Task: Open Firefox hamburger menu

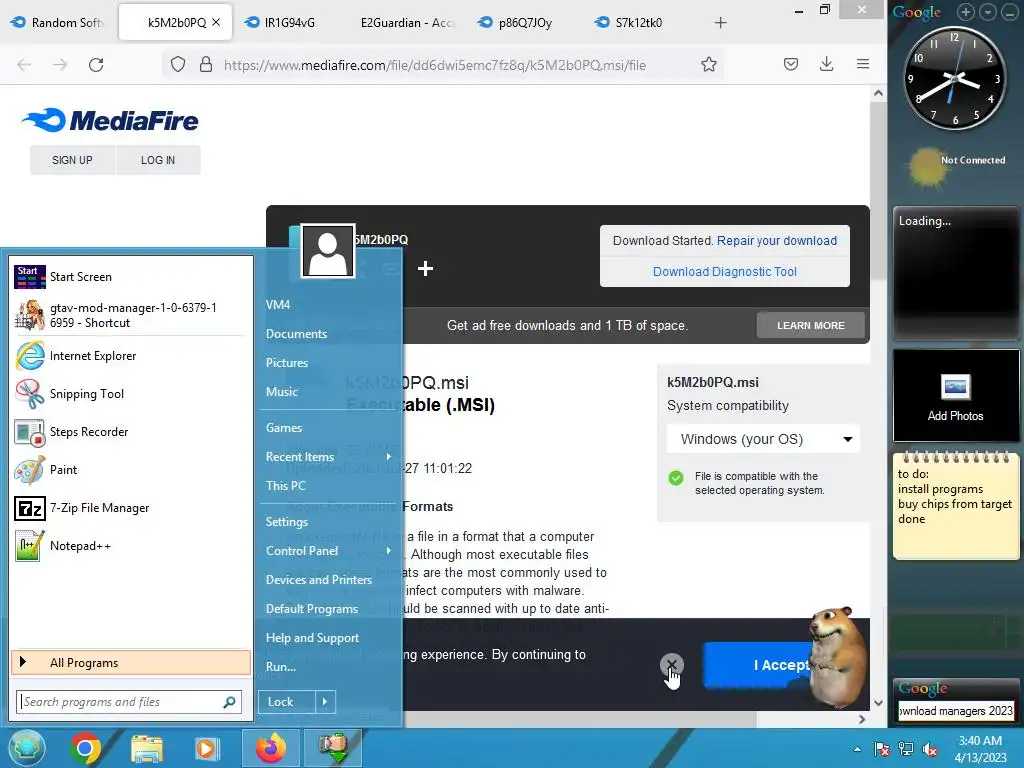Action: tap(863, 64)
